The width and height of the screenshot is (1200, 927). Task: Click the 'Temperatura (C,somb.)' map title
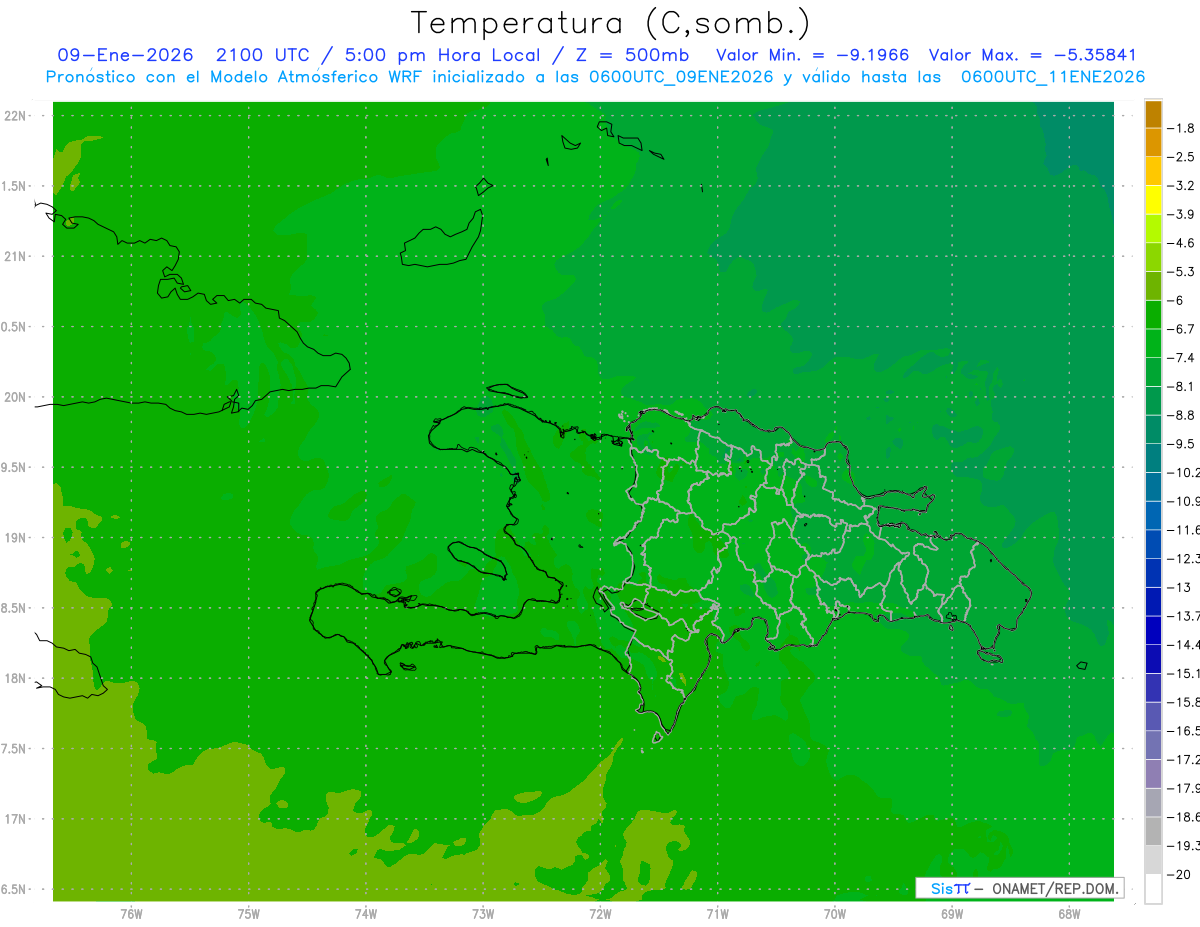pyautogui.click(x=611, y=23)
